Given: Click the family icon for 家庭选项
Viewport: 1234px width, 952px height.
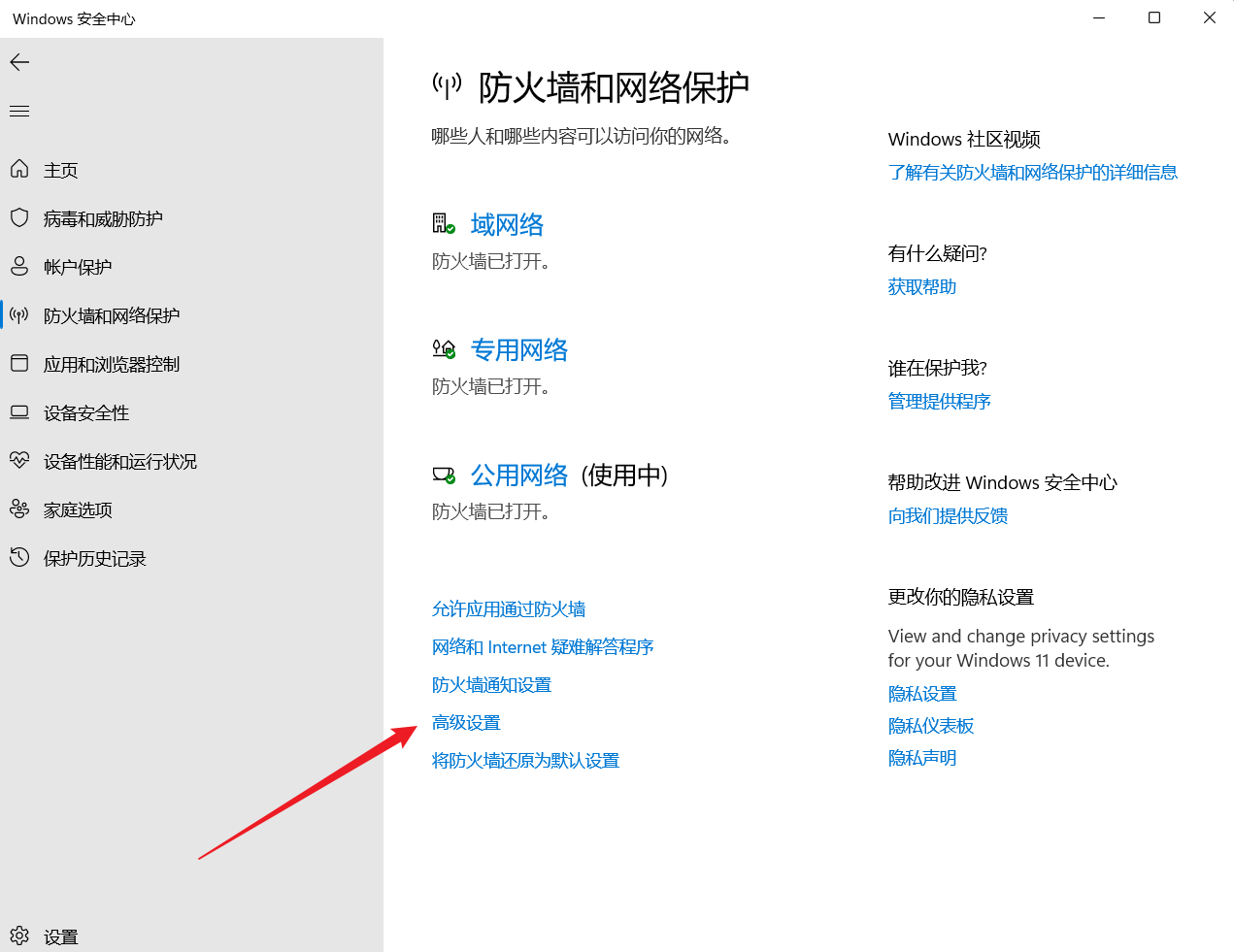Looking at the screenshot, I should pos(19,509).
